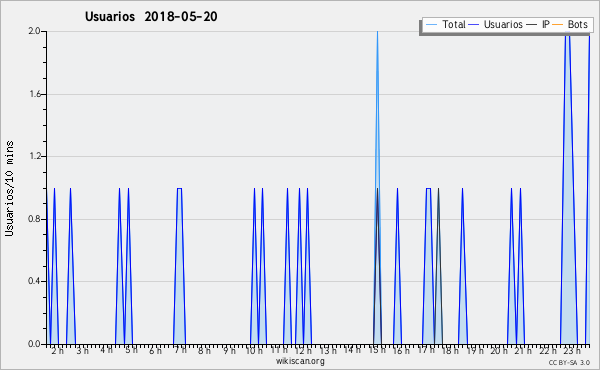Click the 'wikiscan.org' label below chart
Image resolution: width=600 pixels, height=370 pixels.
pyautogui.click(x=300, y=361)
